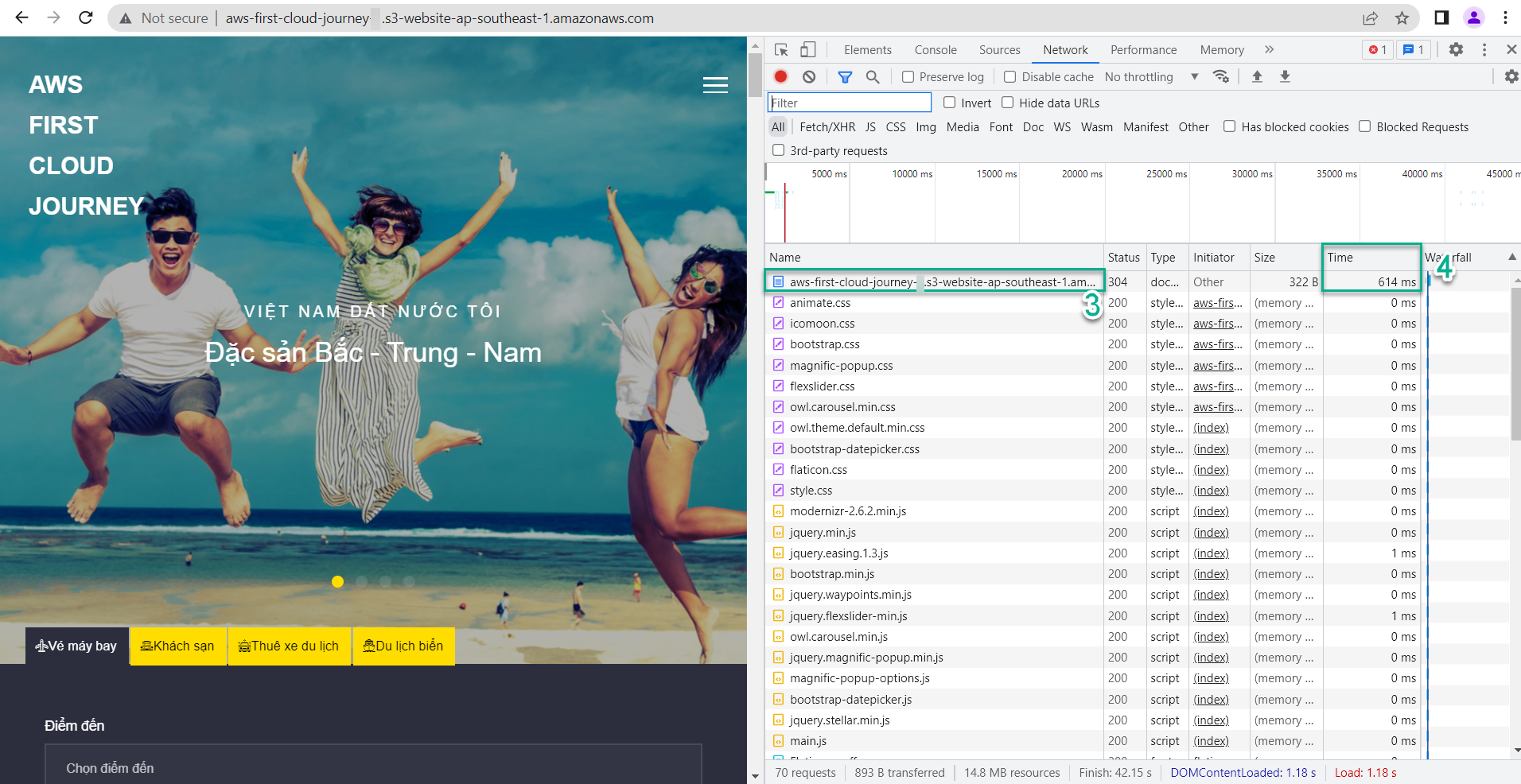Sort requests by Status column
Image resolution: width=1521 pixels, height=784 pixels.
click(1124, 257)
